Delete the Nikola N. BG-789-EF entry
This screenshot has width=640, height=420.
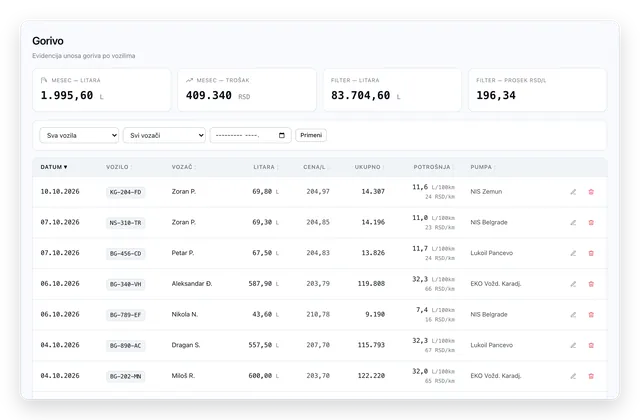[591, 315]
